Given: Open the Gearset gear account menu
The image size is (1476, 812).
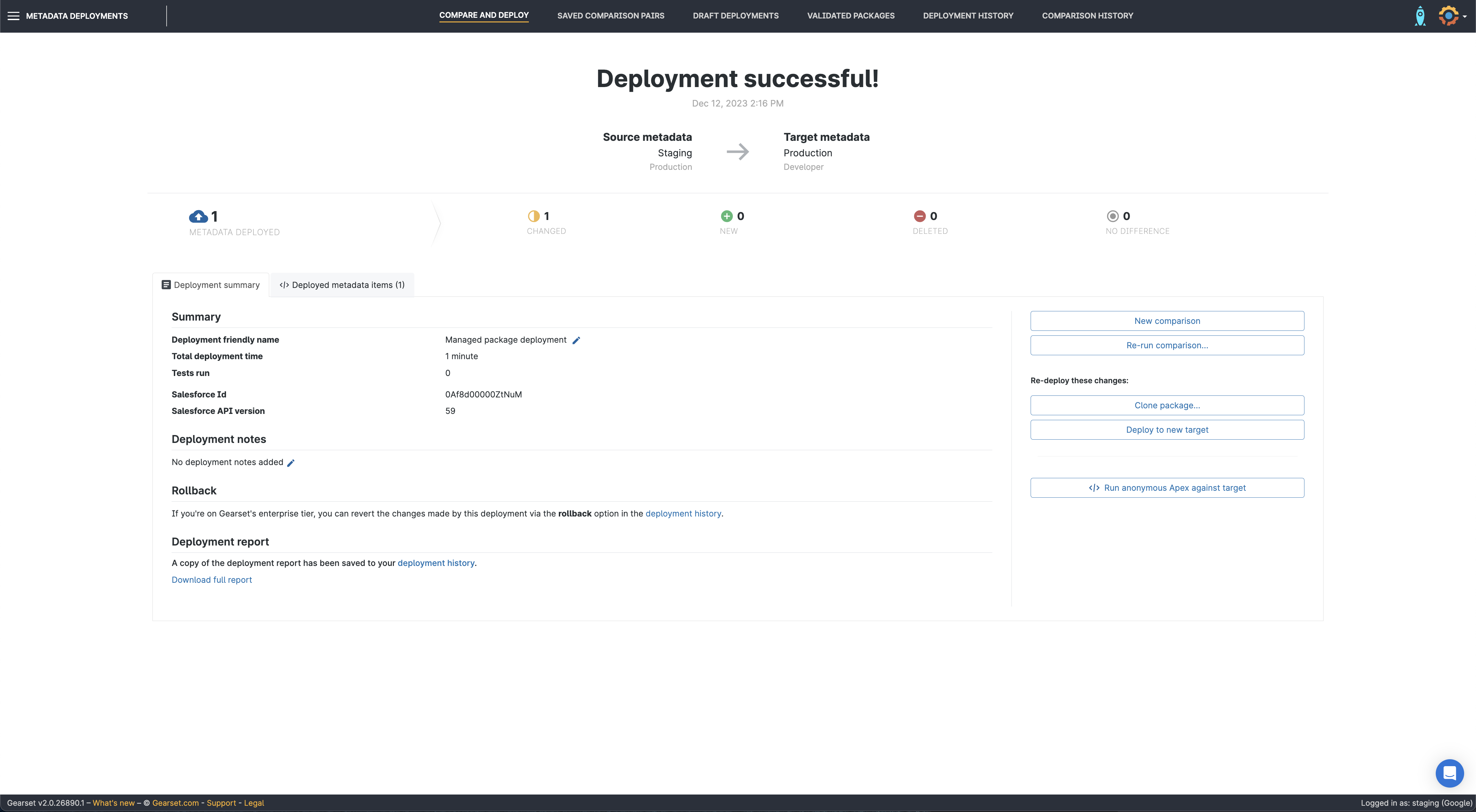Looking at the screenshot, I should (x=1450, y=16).
